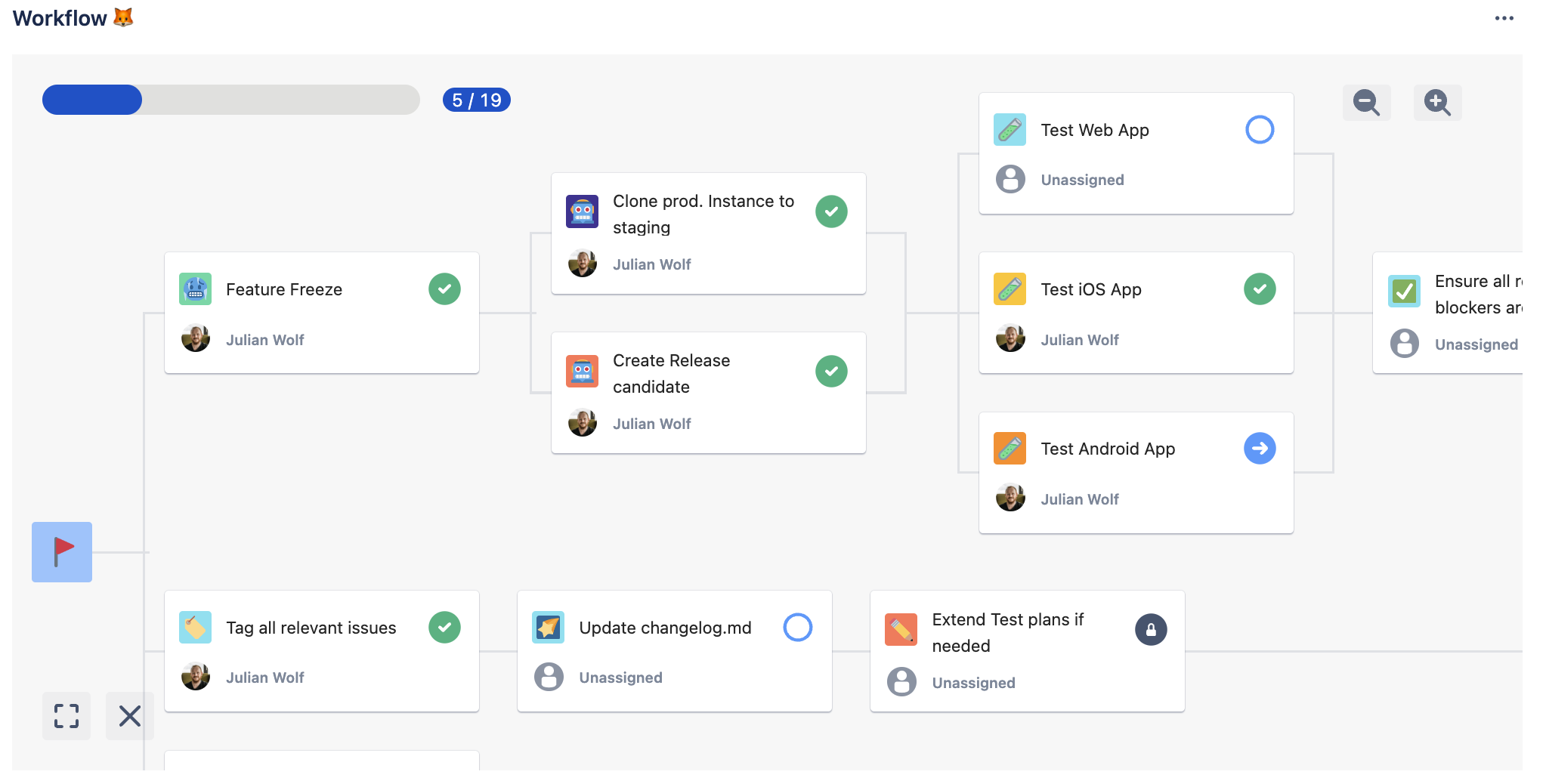Click the Create Release candidate robot icon
The image size is (1546, 784).
tap(582, 371)
